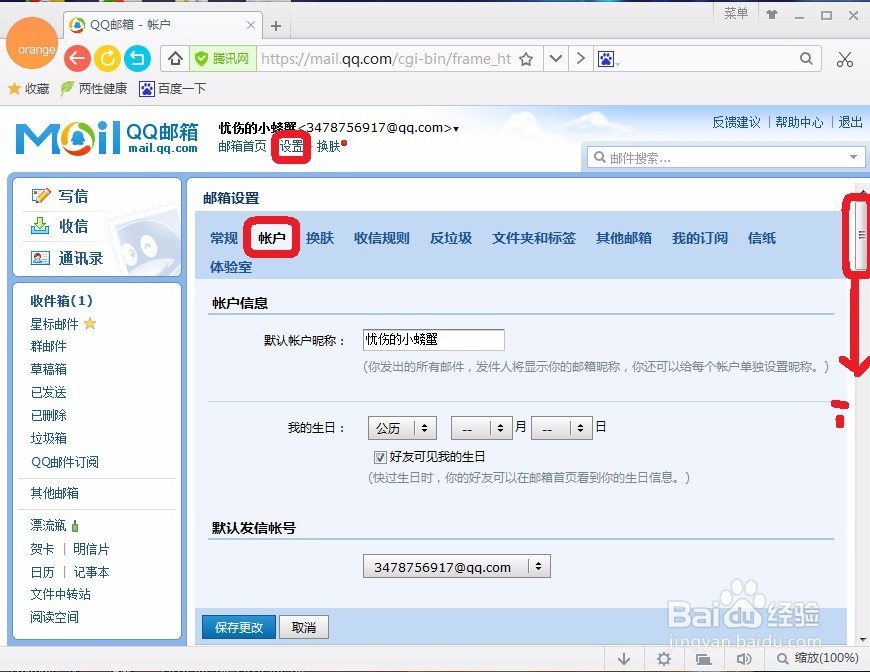Click the 退出 logout link
This screenshot has width=870, height=672.
(849, 122)
